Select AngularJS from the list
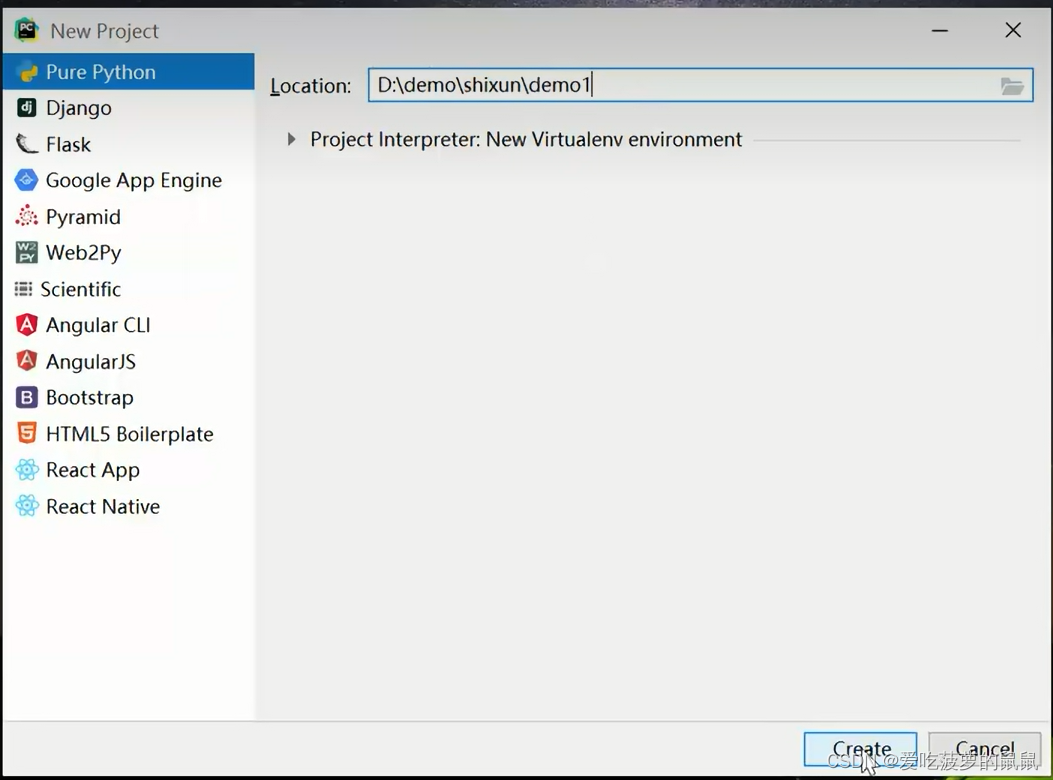Image resolution: width=1053 pixels, height=780 pixels. coord(128,361)
